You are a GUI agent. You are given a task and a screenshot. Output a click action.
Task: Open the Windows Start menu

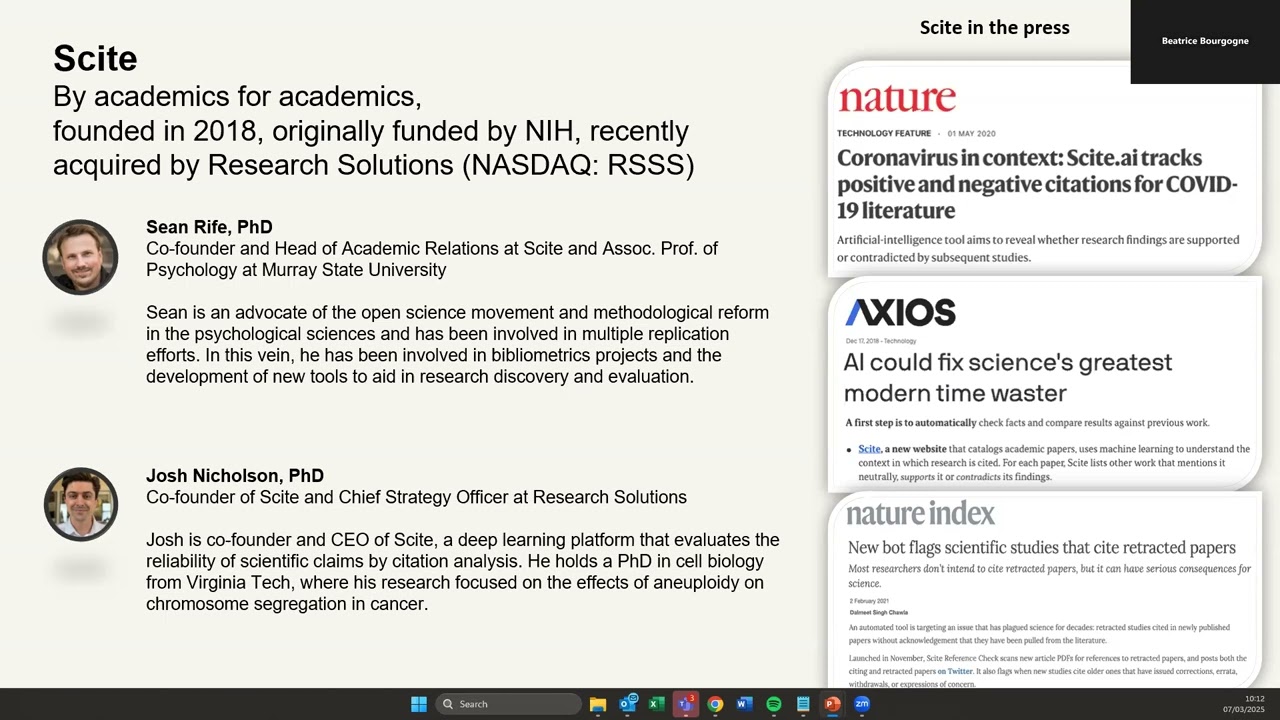point(419,704)
